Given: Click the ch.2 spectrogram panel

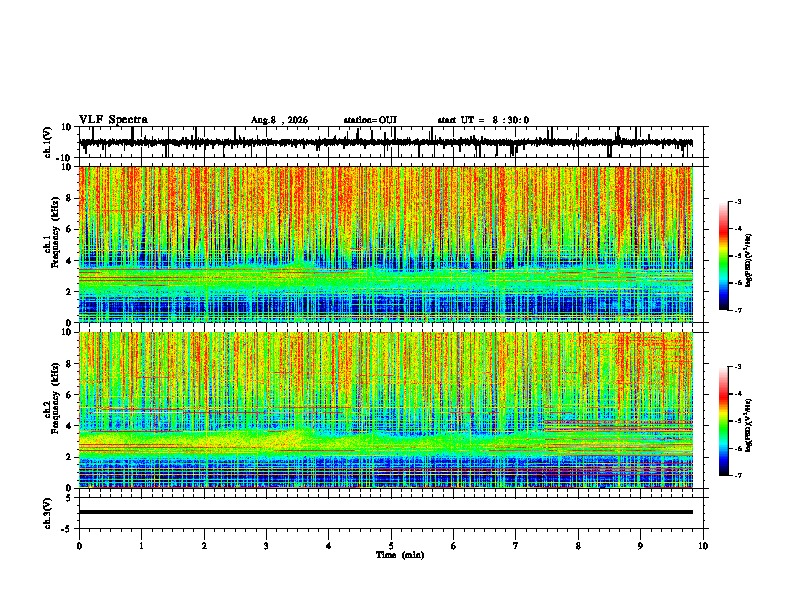Looking at the screenshot, I should (386, 410).
